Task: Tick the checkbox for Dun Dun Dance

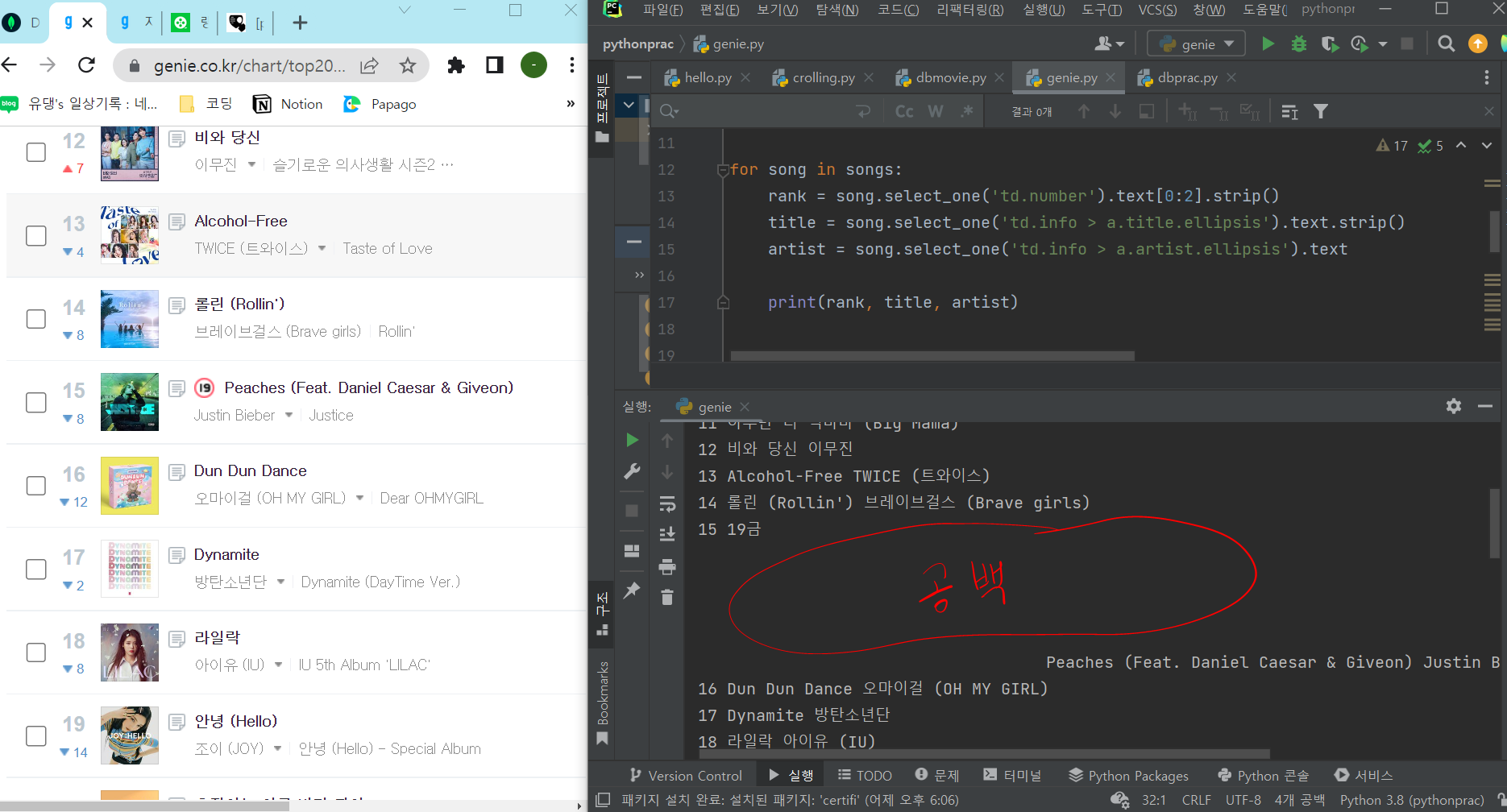Action: coord(36,486)
